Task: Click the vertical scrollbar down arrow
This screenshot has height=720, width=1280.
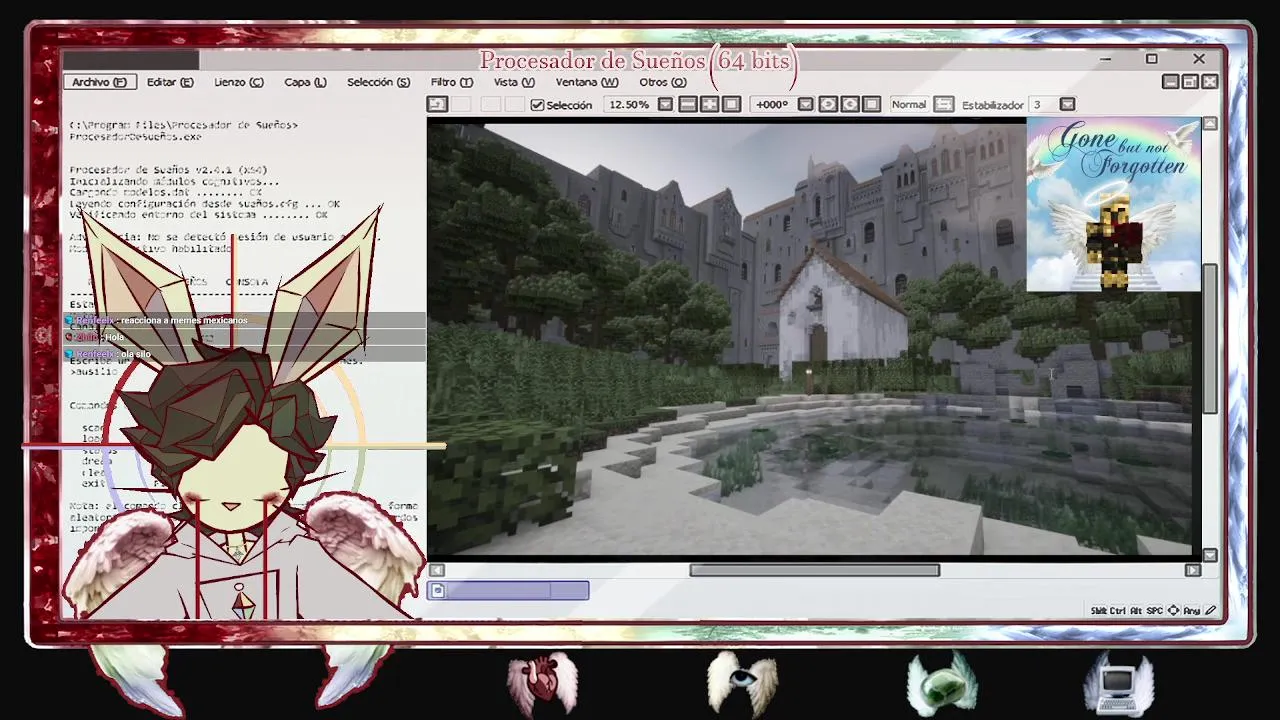Action: tap(1210, 555)
